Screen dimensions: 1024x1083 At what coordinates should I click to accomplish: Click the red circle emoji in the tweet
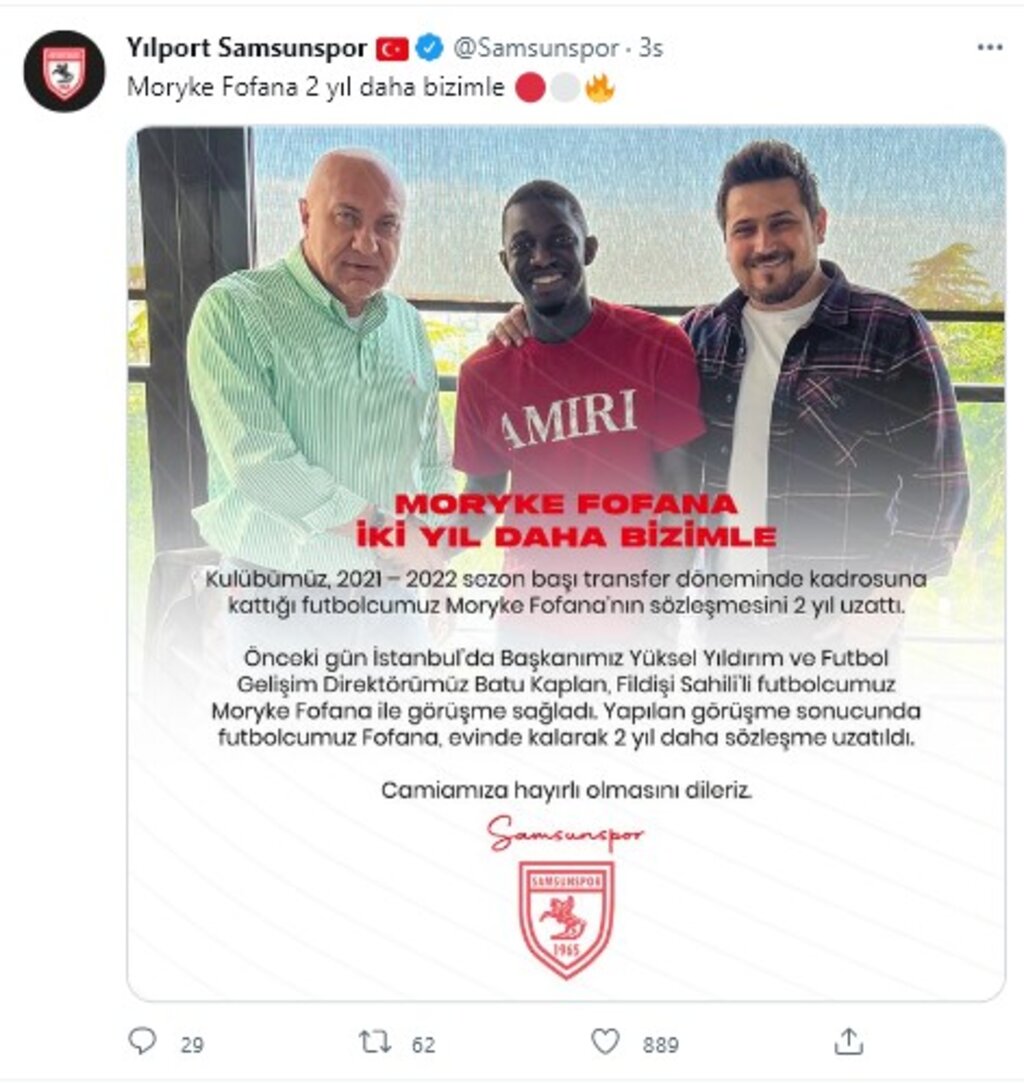530,88
